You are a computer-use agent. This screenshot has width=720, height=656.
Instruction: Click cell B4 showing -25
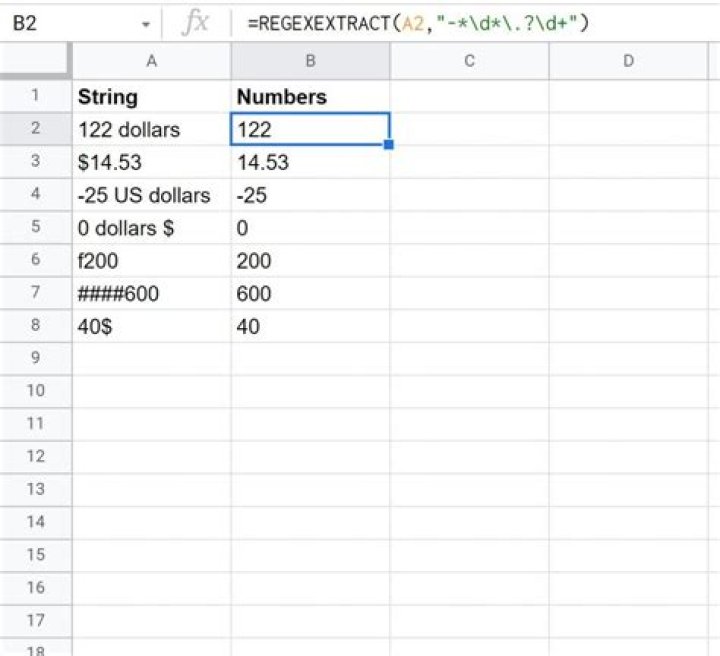(x=310, y=195)
